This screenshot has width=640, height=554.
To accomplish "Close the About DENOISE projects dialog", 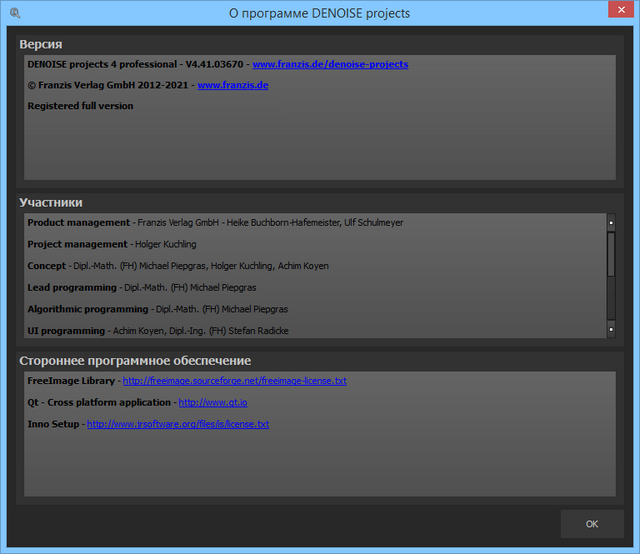I will click(x=621, y=9).
